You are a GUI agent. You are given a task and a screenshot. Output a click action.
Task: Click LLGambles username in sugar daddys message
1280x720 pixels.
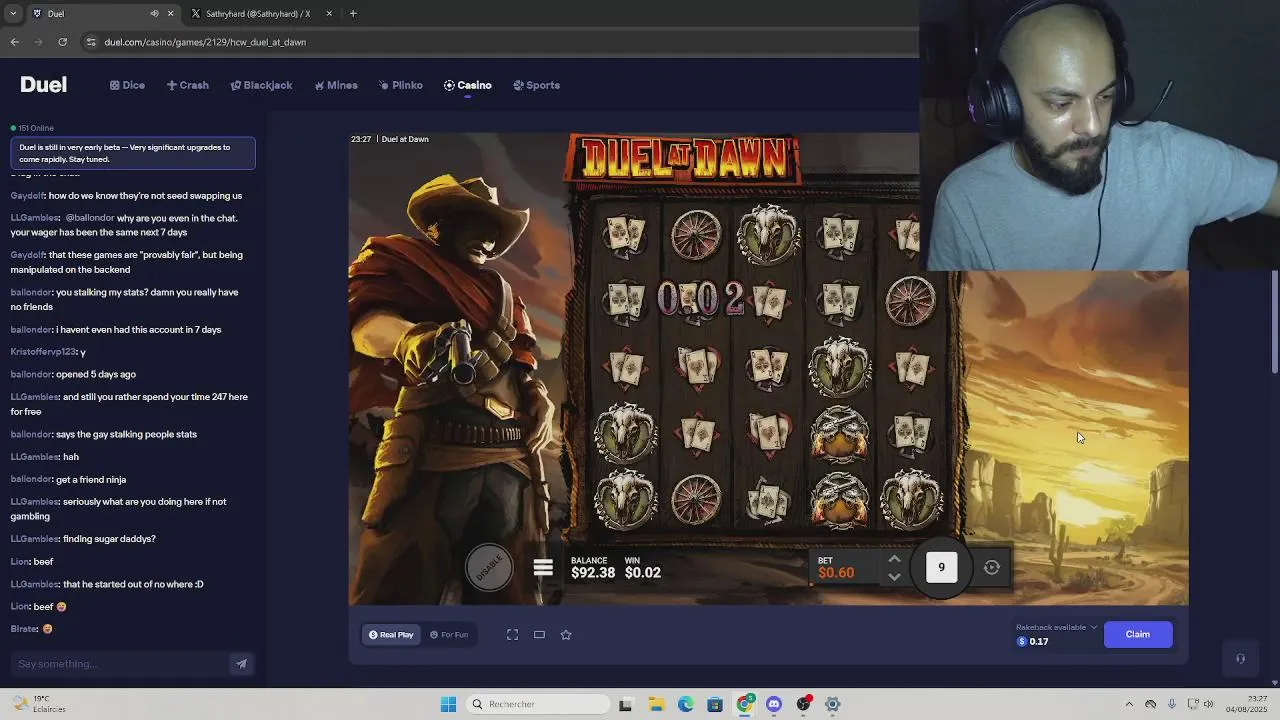click(34, 539)
